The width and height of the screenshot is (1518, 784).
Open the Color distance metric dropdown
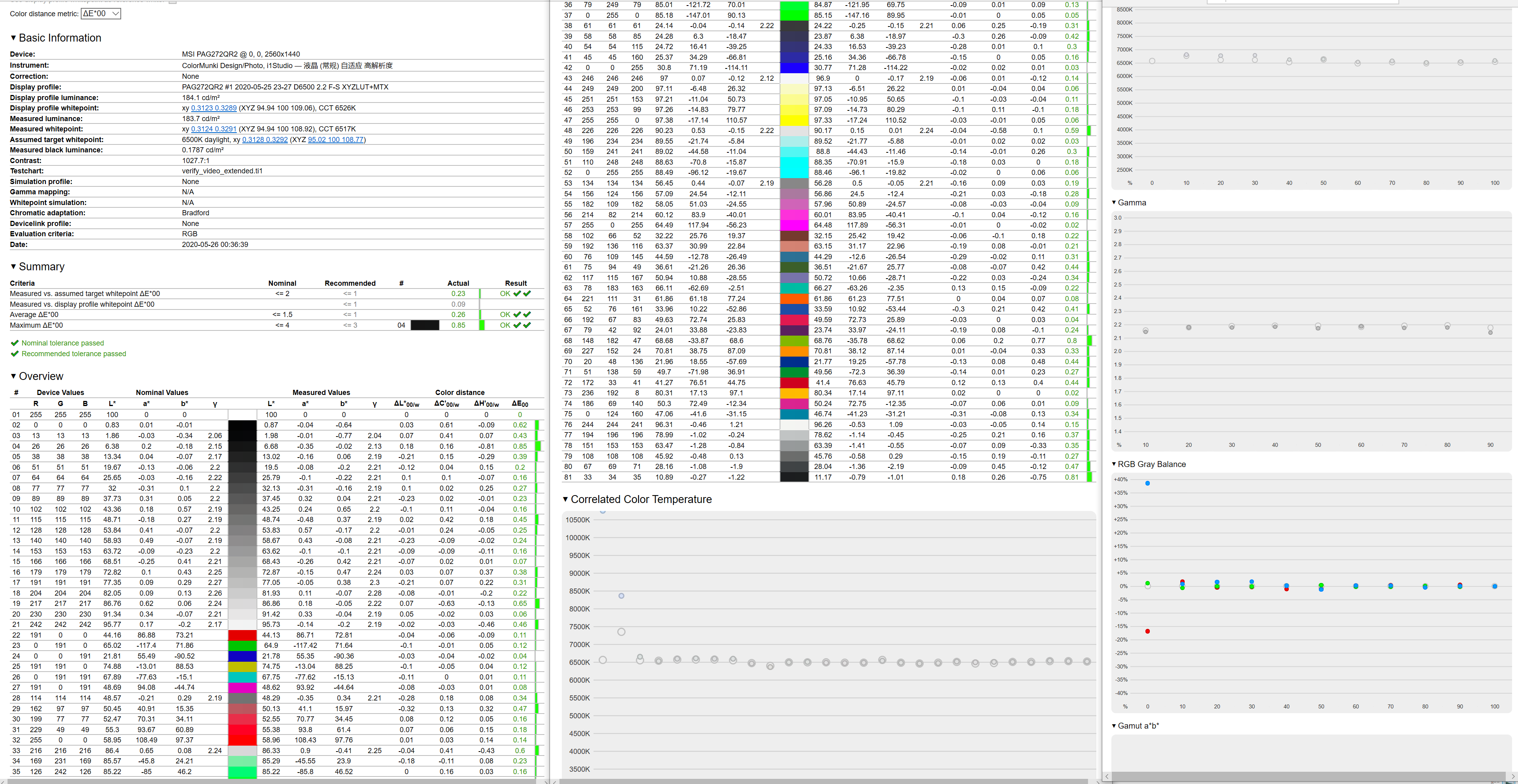[x=101, y=13]
